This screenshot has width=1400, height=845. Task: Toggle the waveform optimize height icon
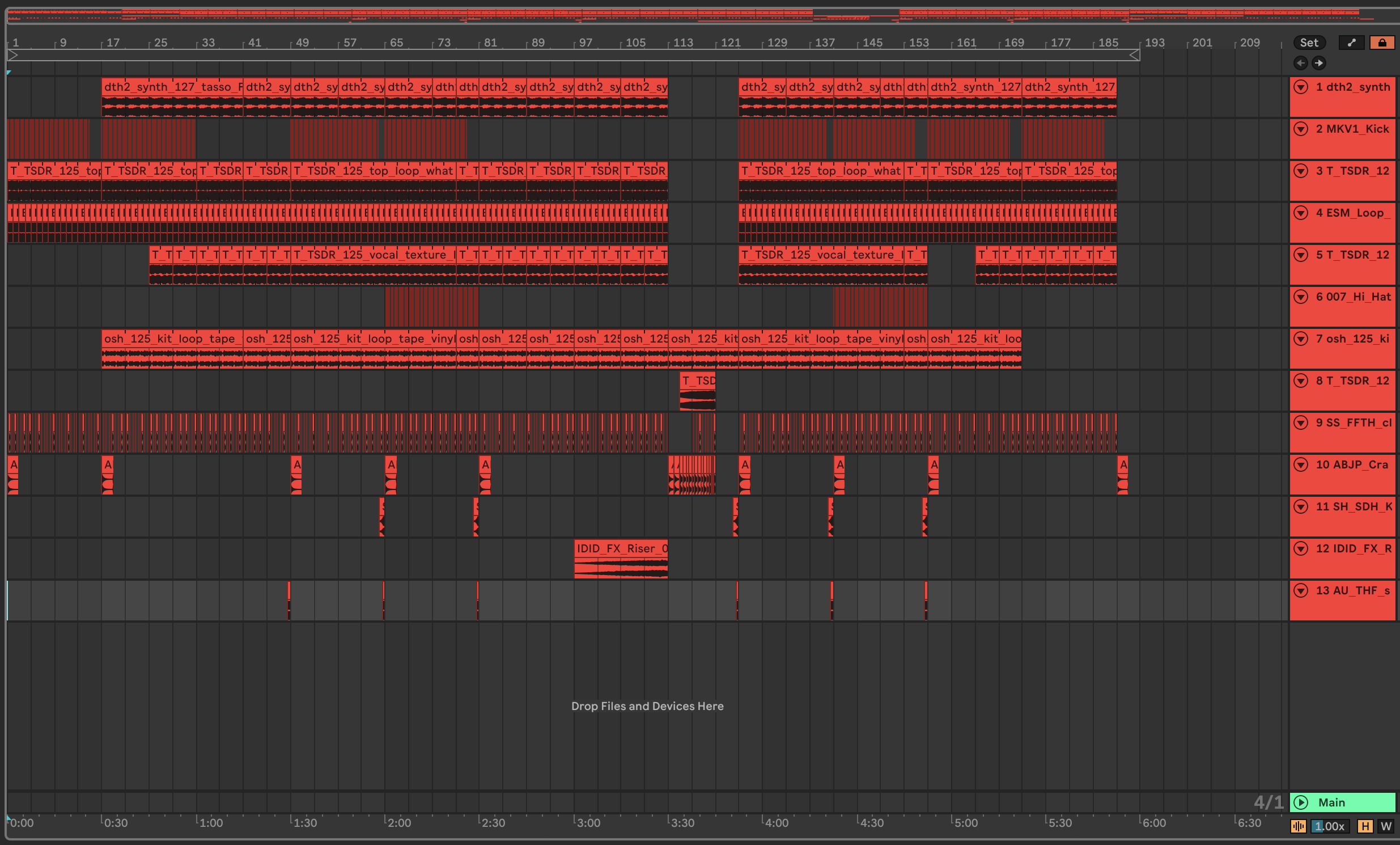(x=1299, y=826)
